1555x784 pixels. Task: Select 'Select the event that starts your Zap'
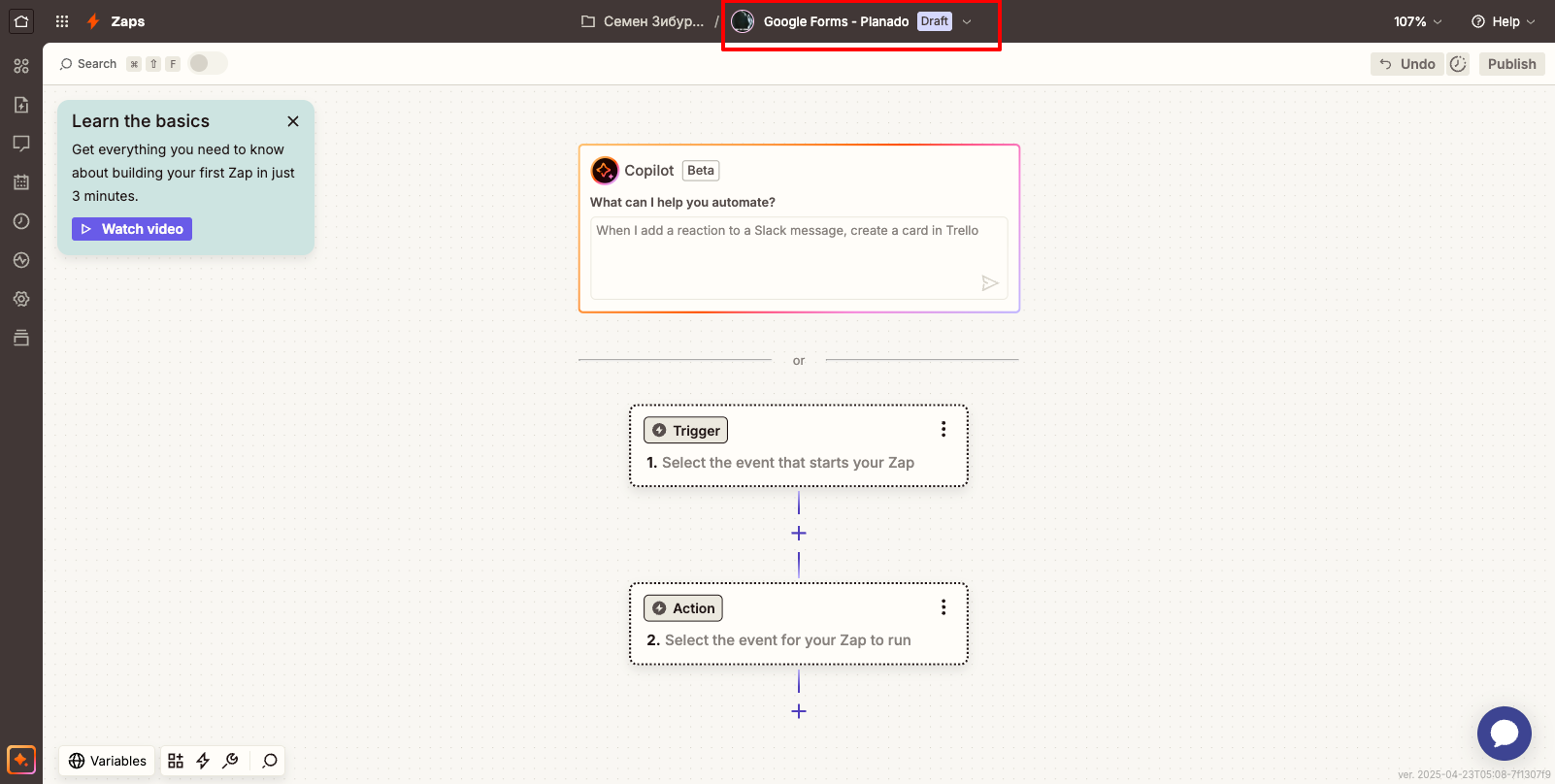pos(788,463)
